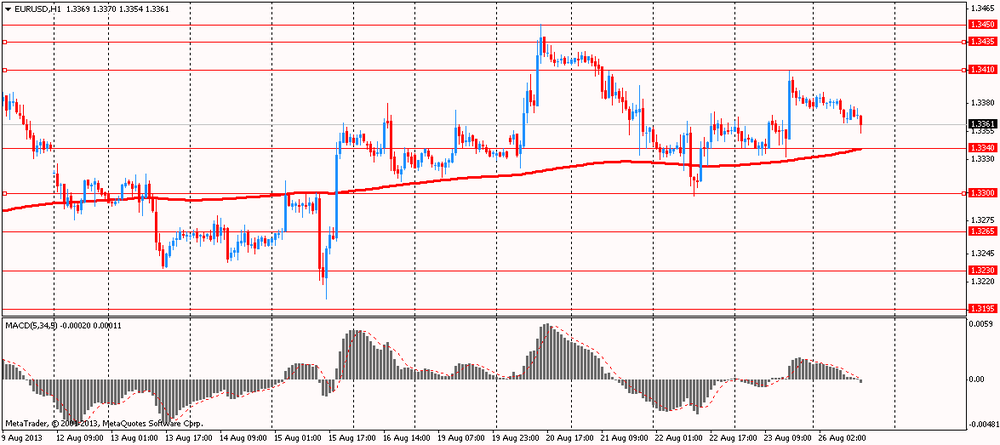Click the 23 Aug 09:00 time label

point(790,439)
